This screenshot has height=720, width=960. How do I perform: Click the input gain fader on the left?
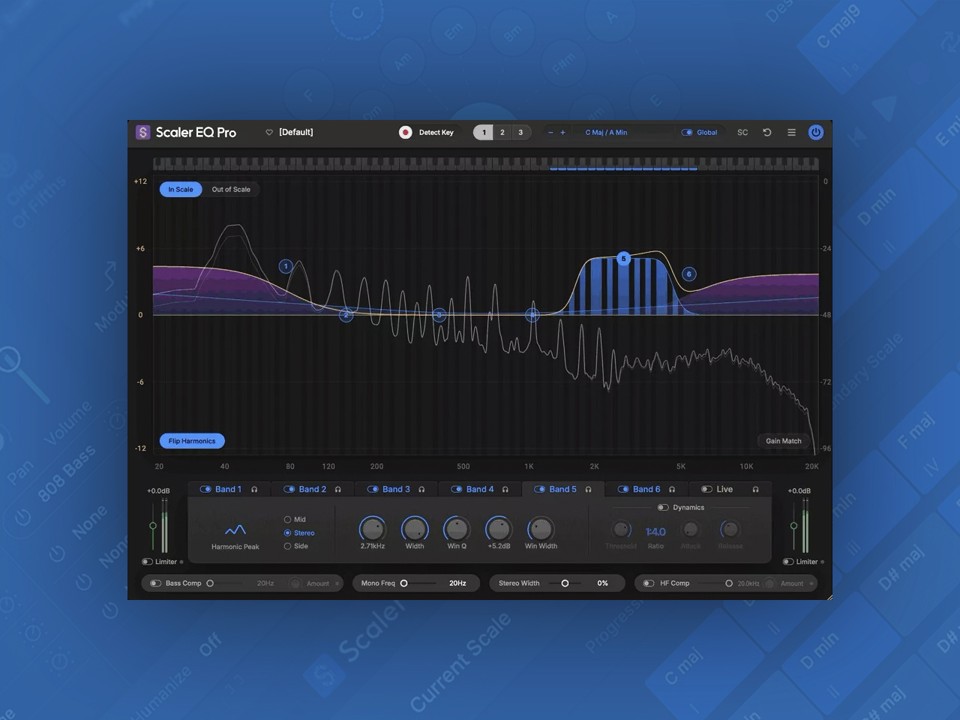coord(153,526)
